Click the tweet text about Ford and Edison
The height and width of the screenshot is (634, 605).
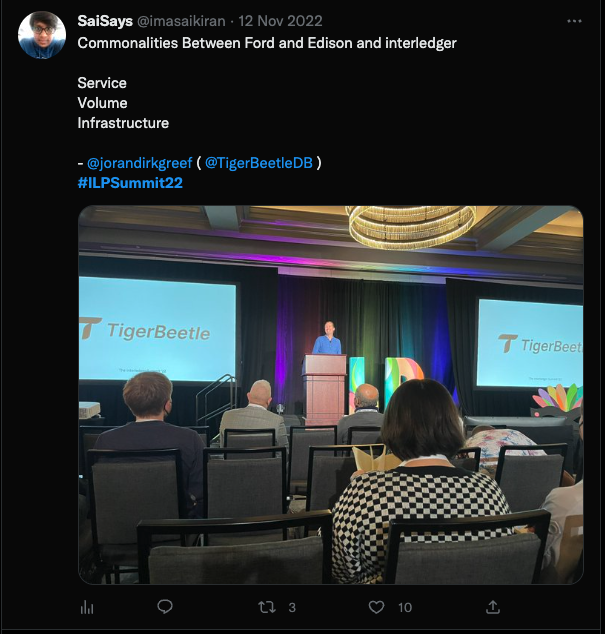(267, 43)
